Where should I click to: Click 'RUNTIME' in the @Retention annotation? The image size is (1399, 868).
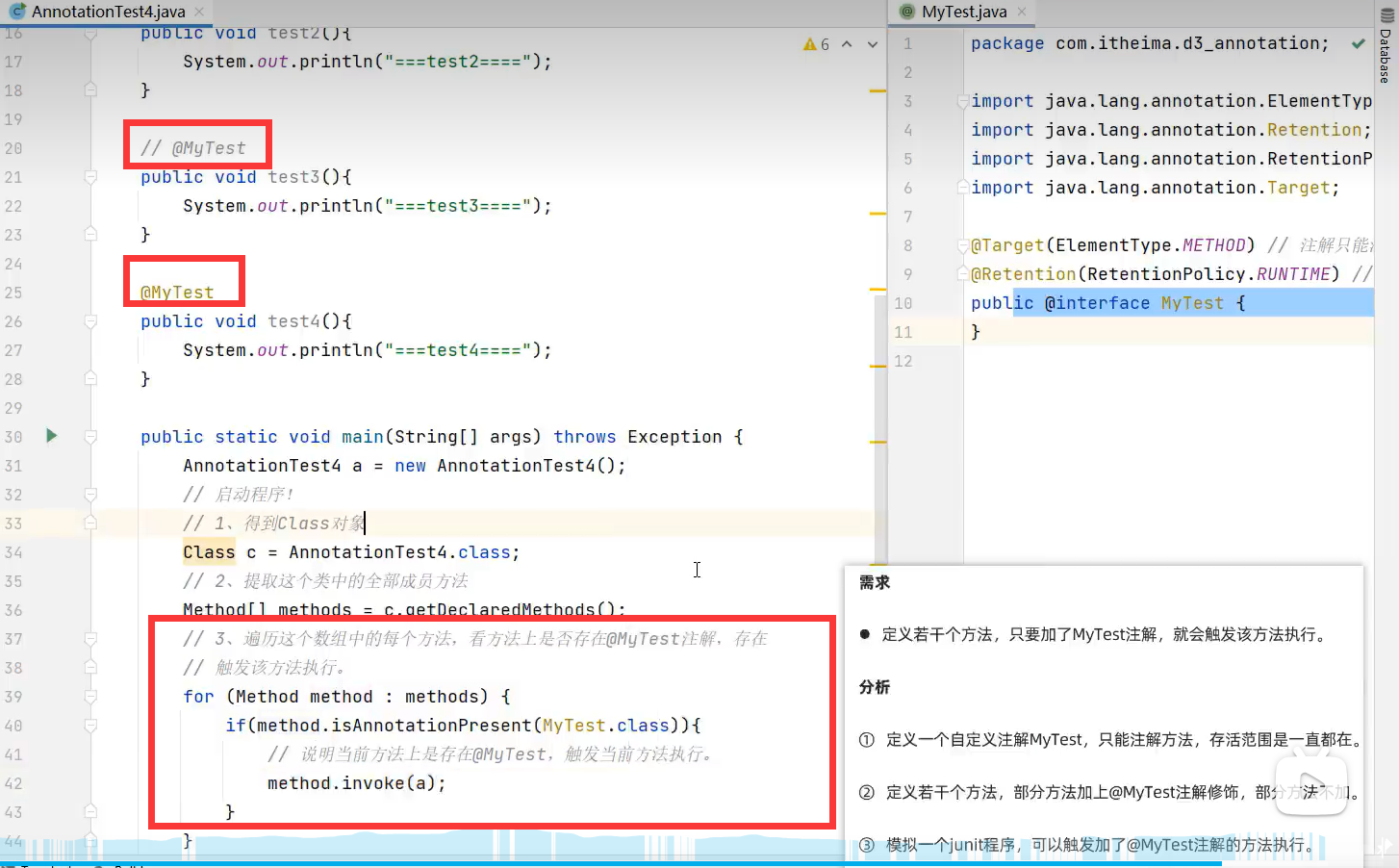pyautogui.click(x=1293, y=274)
